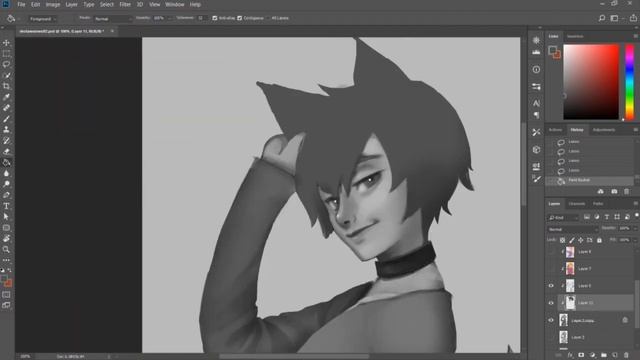Show Layer 7 visibility box
The image size is (640, 360).
pyautogui.click(x=551, y=269)
